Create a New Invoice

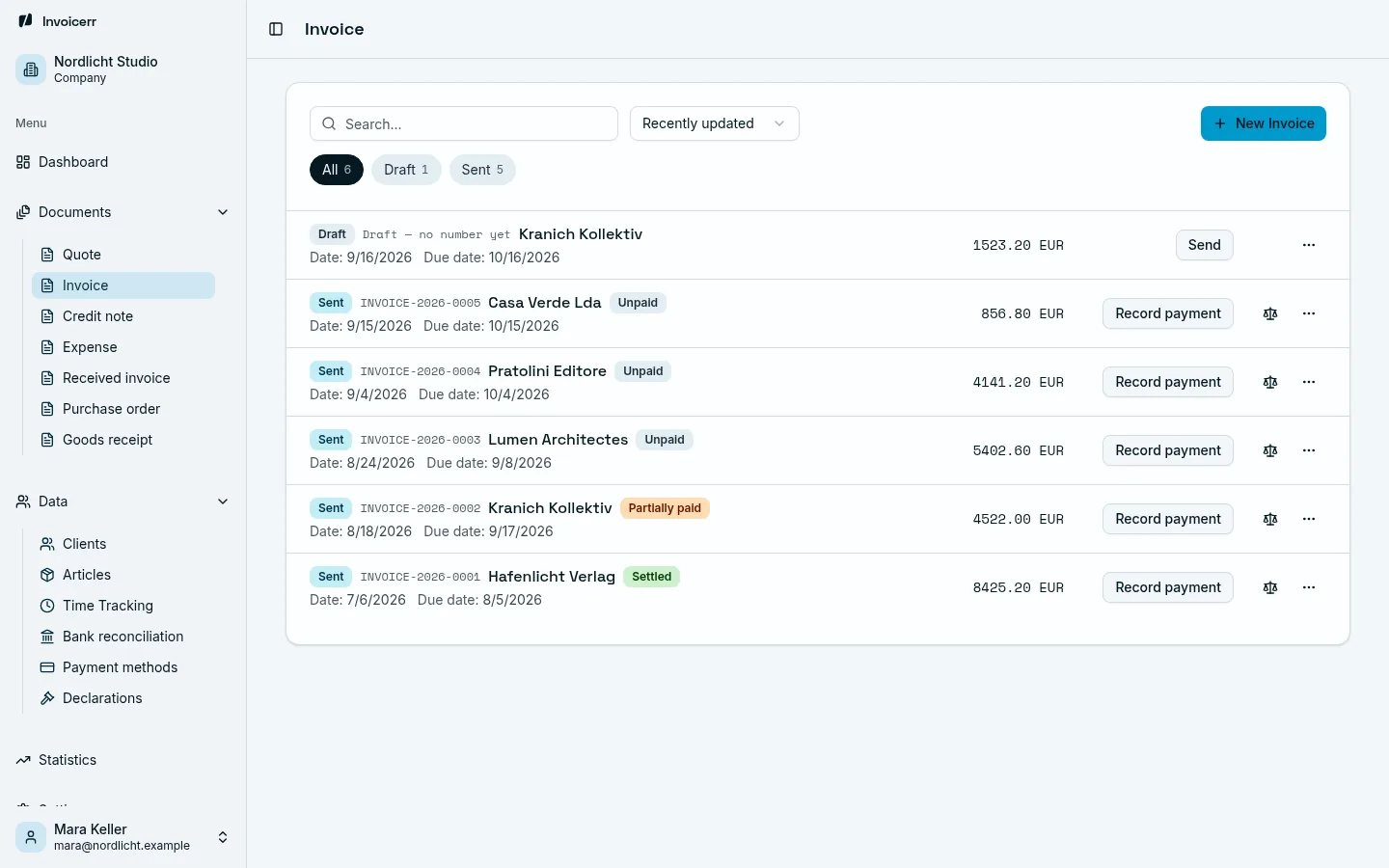point(1264,123)
